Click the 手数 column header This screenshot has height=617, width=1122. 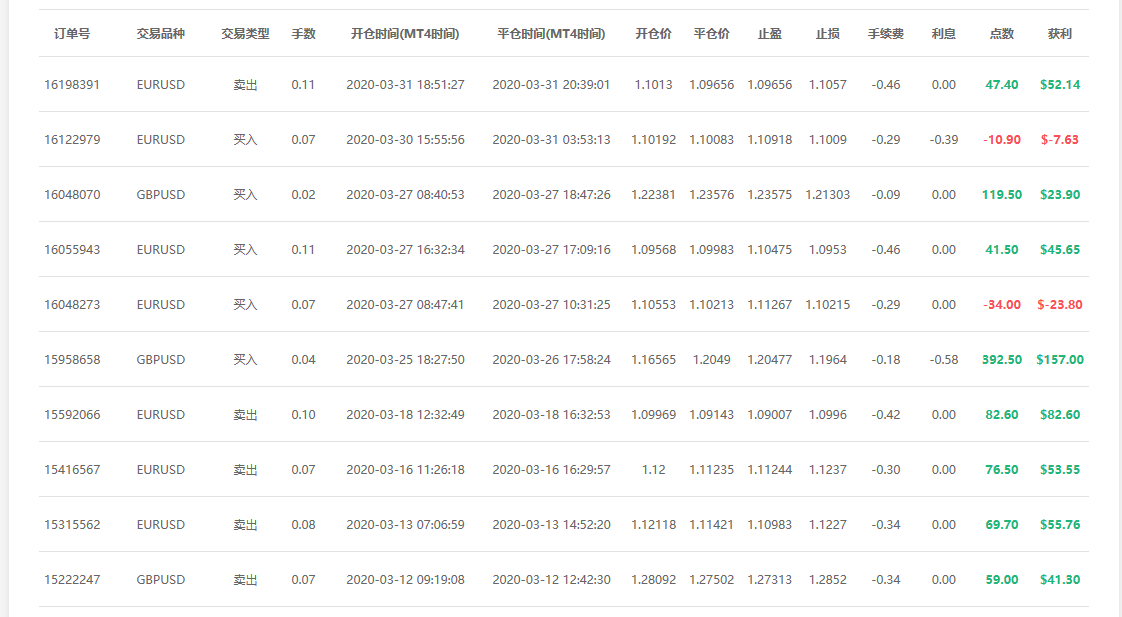point(303,34)
